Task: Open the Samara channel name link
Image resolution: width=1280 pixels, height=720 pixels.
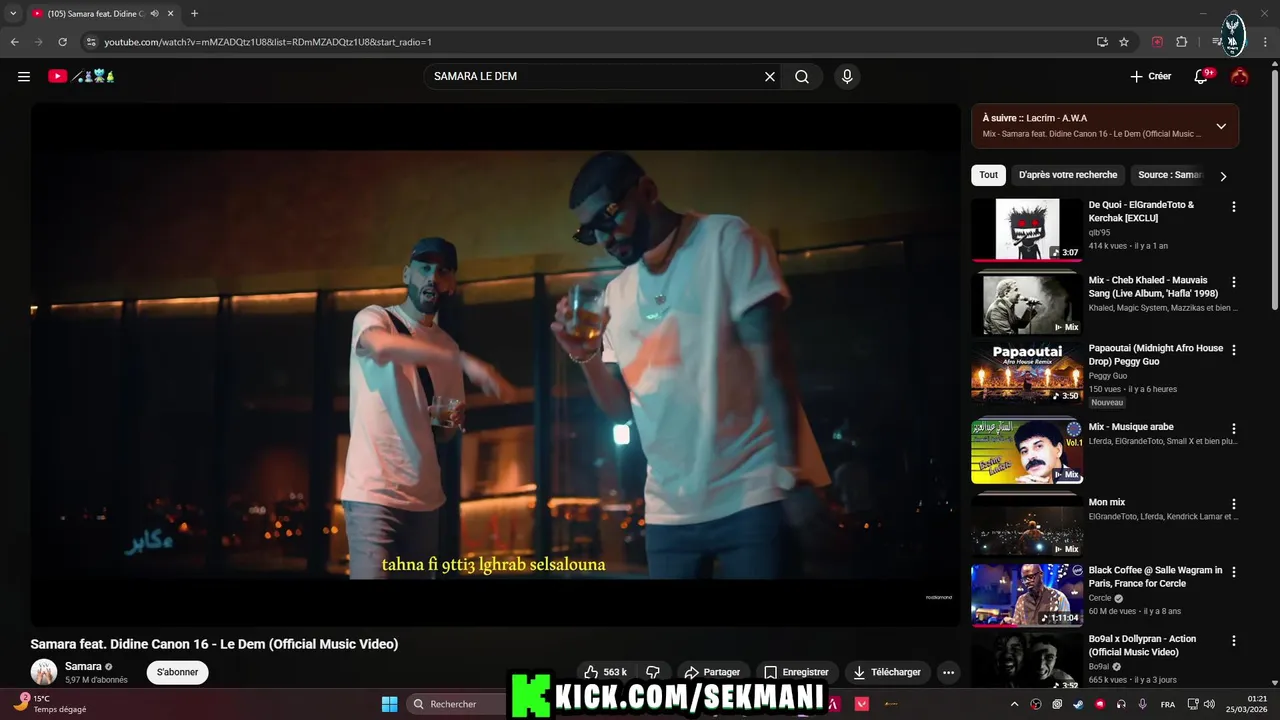Action: tap(83, 666)
